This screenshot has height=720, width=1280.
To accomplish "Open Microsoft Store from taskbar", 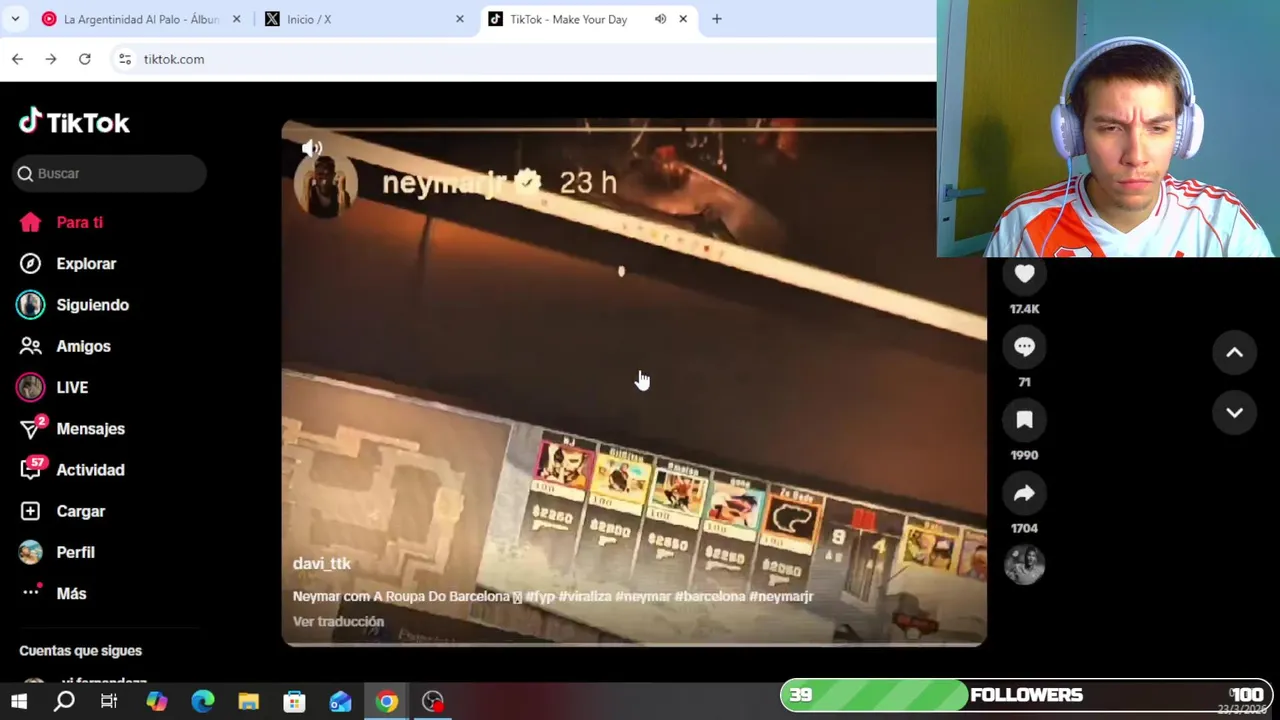I will (x=294, y=702).
